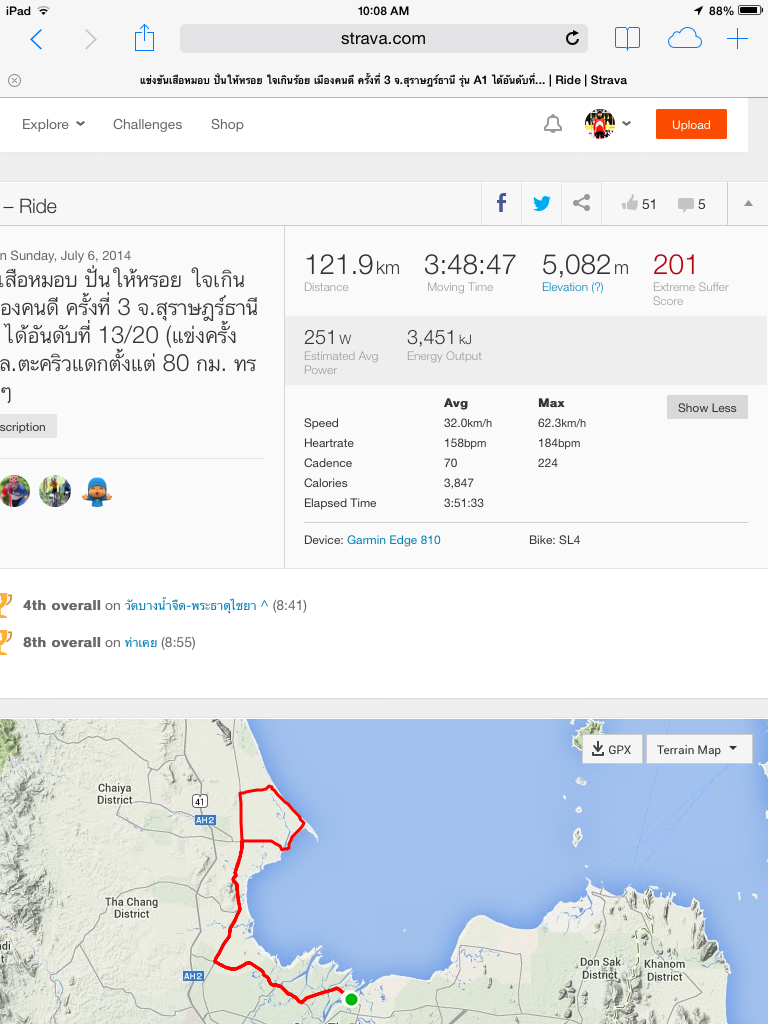Open iCloud tabs cloud icon
Viewport: 768px width, 1024px height.
[x=684, y=39]
